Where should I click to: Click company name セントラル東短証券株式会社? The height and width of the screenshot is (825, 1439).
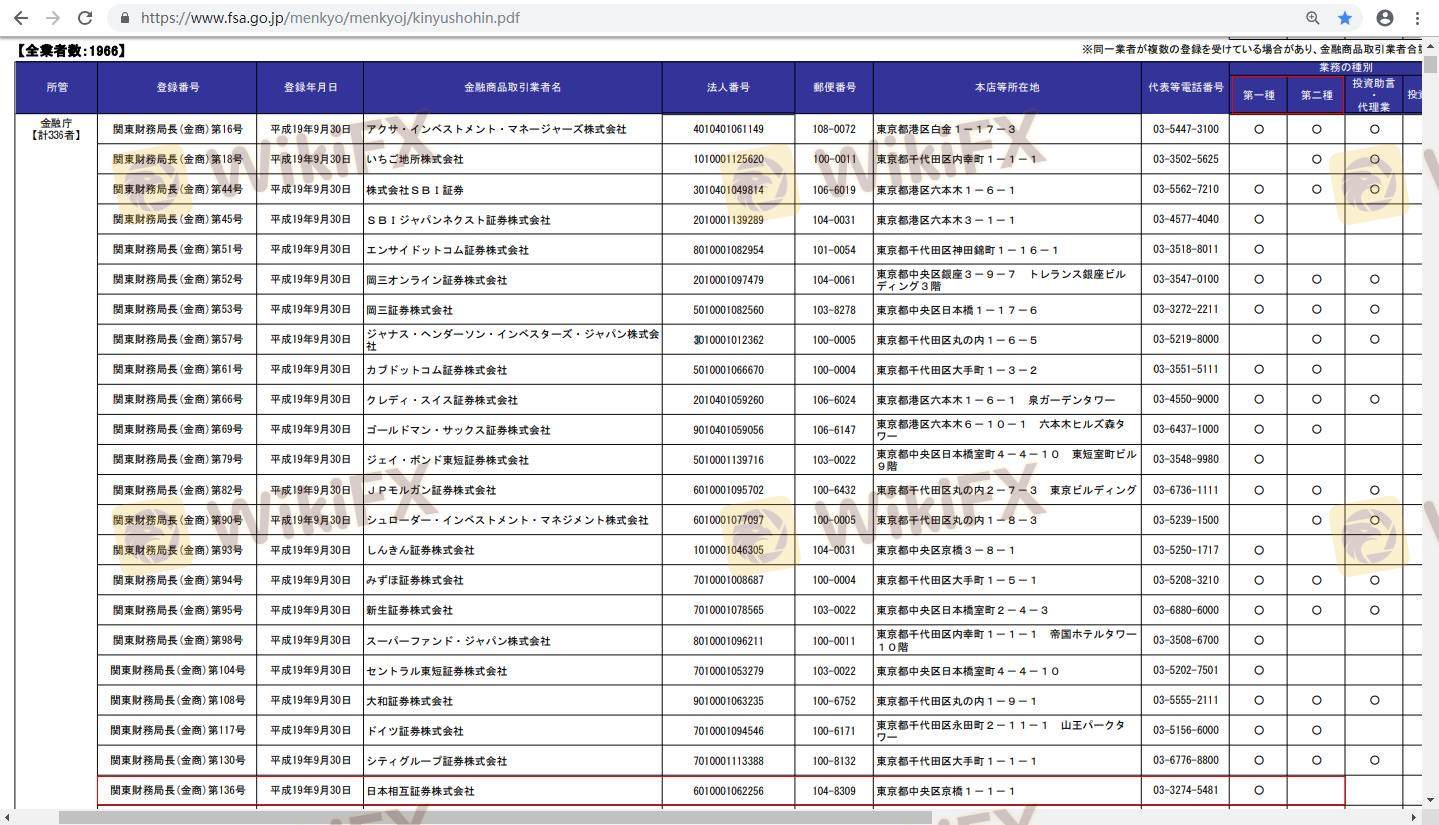click(436, 671)
